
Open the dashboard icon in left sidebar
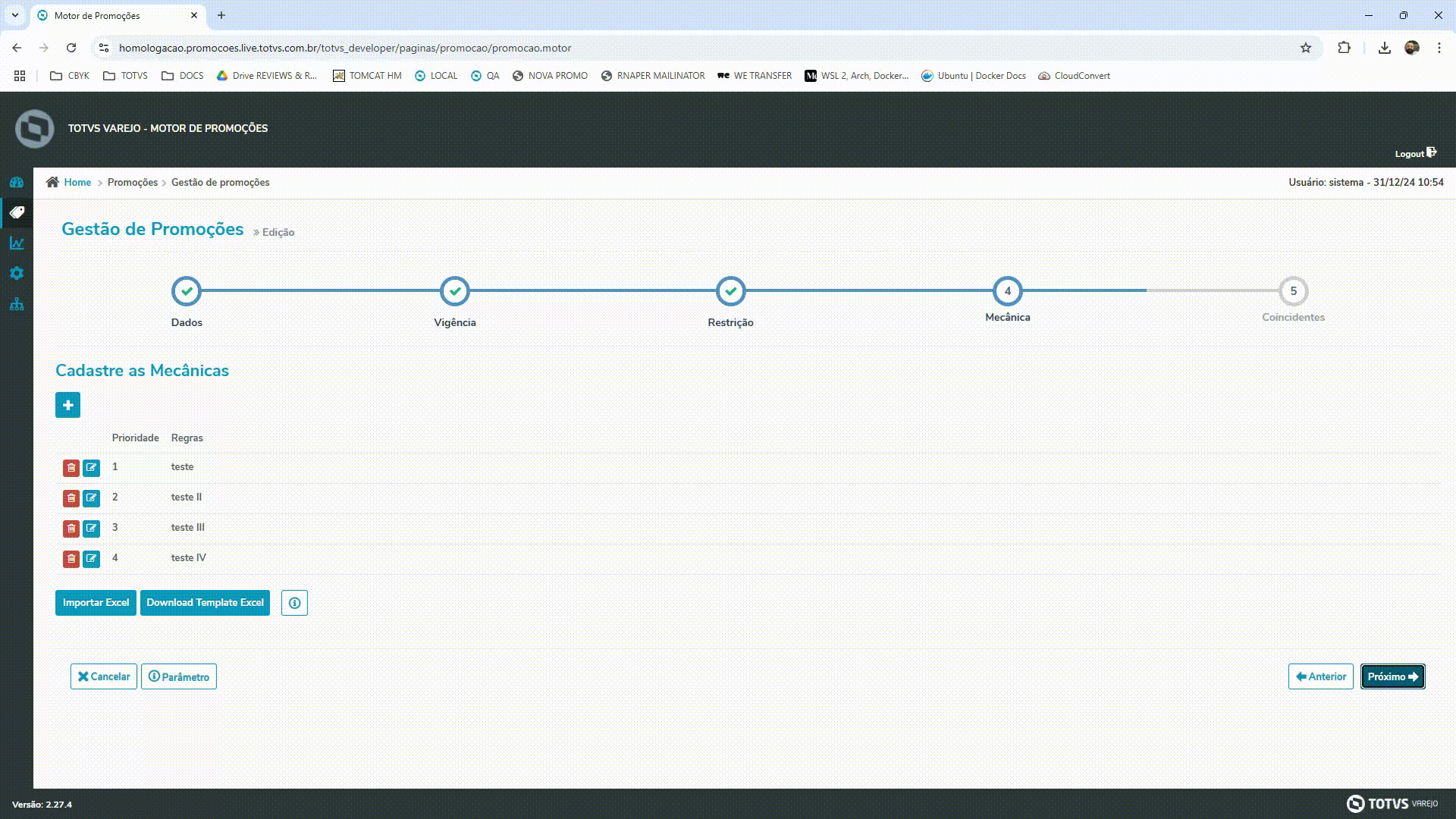(17, 183)
